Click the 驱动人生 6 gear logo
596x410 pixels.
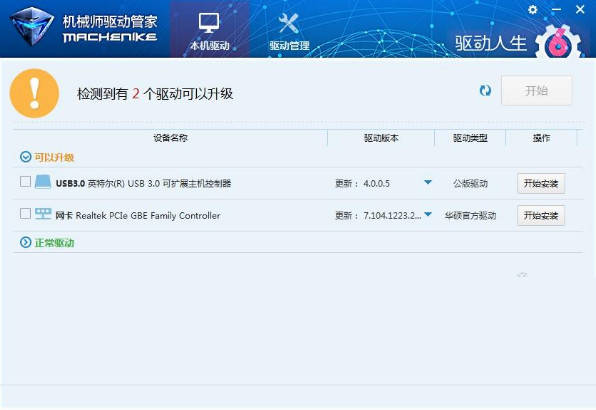[x=558, y=43]
